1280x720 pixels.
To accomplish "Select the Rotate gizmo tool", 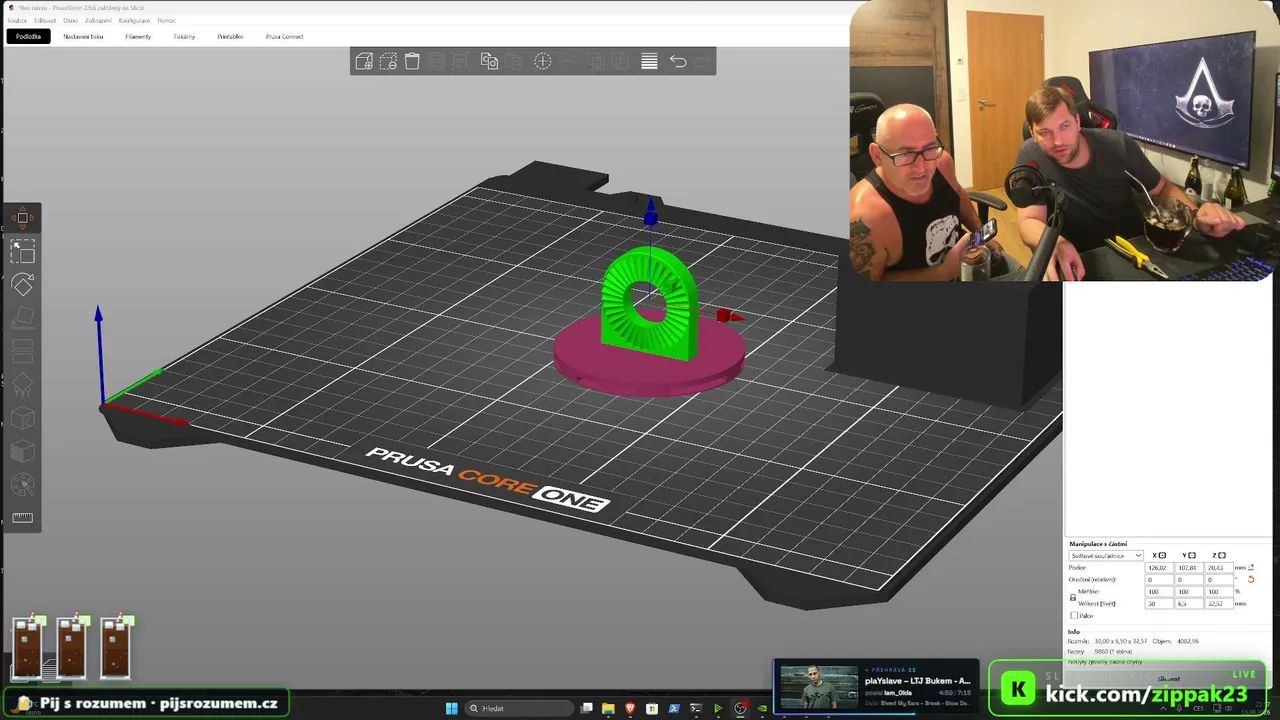I will coord(22,285).
